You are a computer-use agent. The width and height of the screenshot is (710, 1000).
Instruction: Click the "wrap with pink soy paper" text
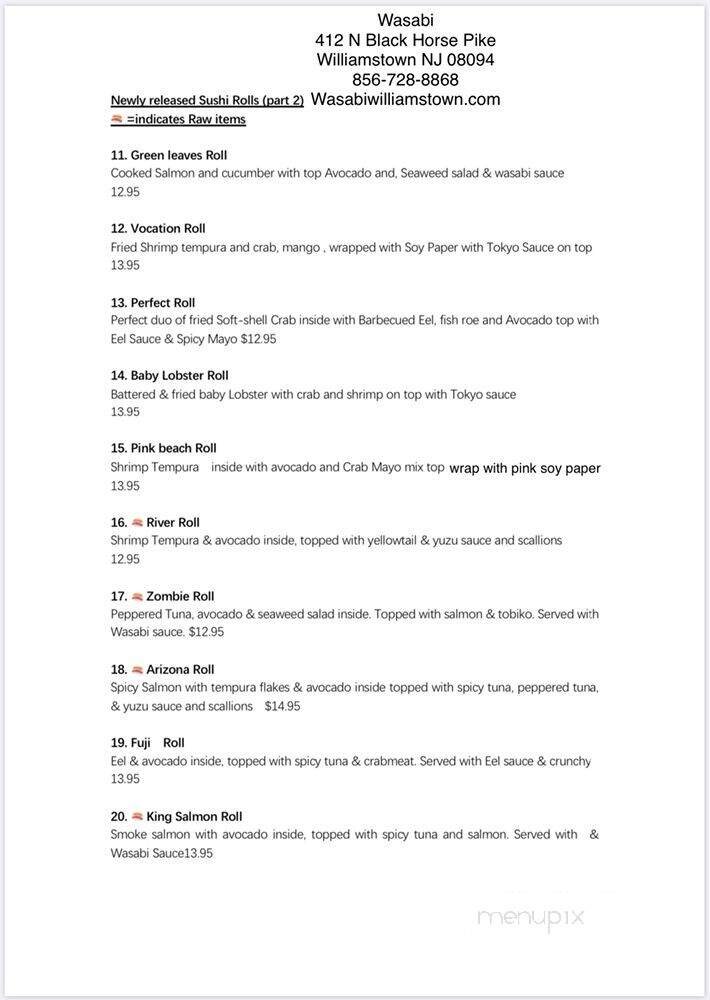(525, 468)
